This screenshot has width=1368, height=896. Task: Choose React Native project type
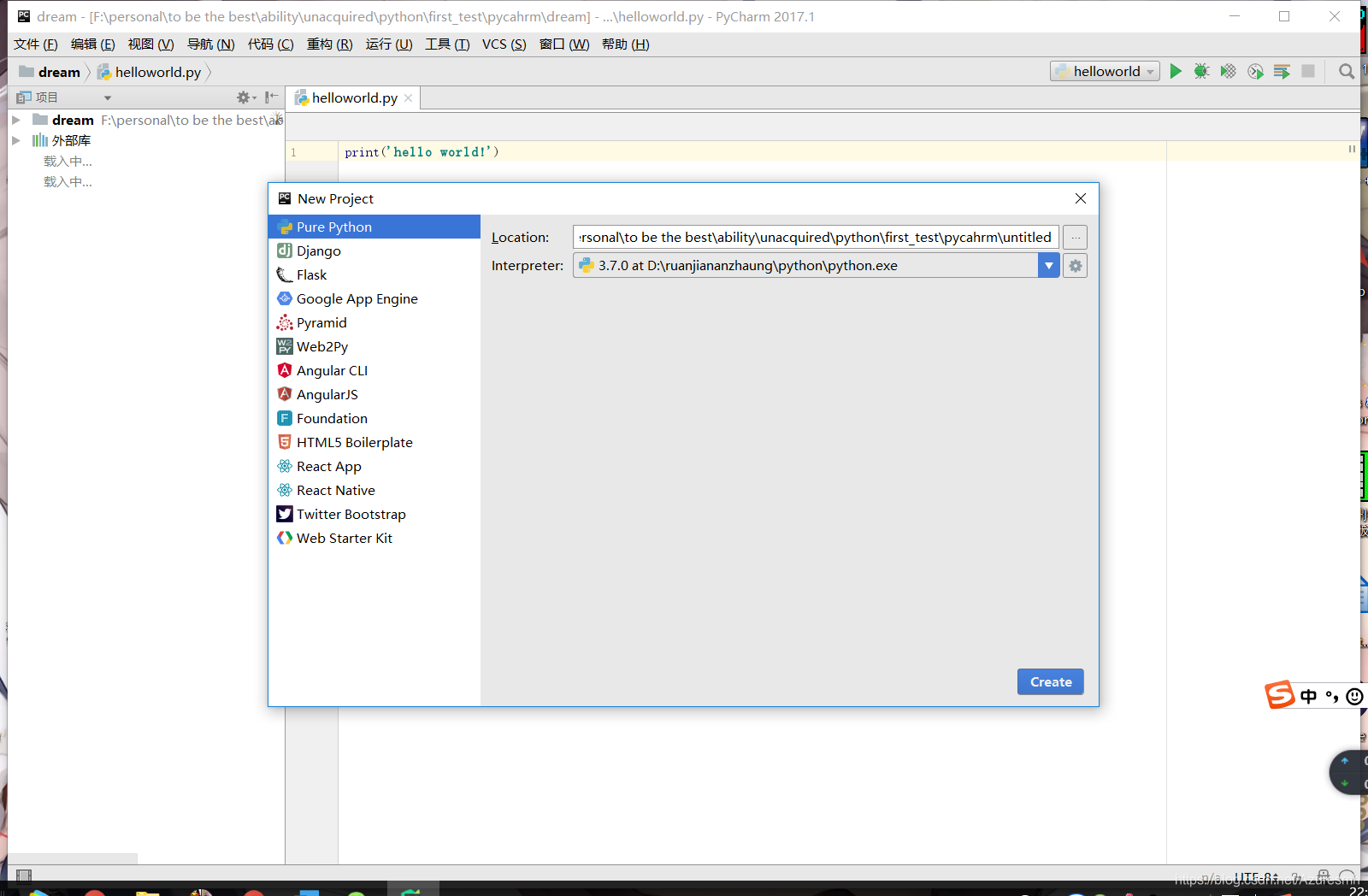(x=374, y=490)
